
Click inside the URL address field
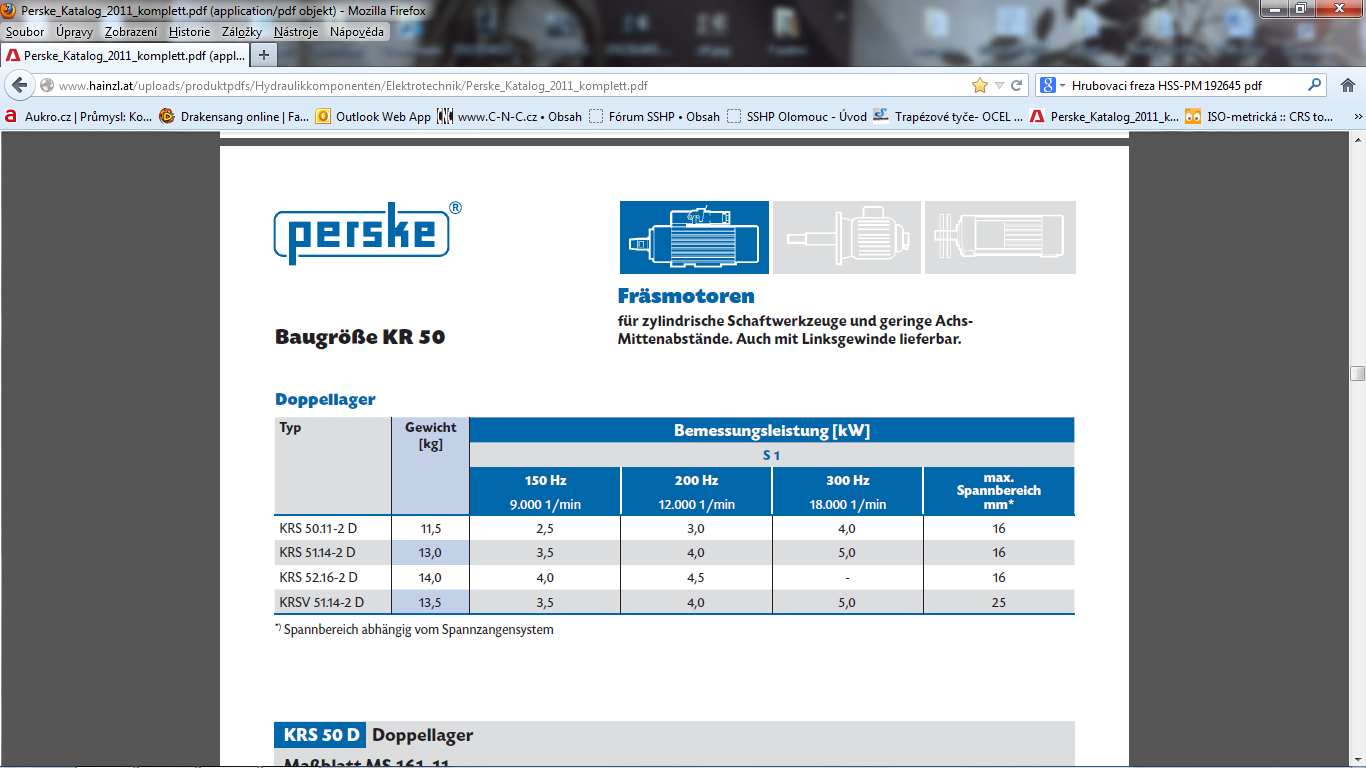click(x=500, y=86)
